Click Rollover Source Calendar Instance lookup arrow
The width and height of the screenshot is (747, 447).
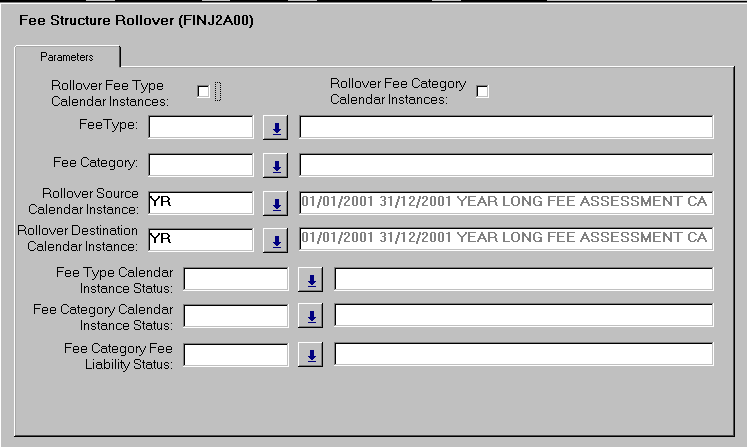tap(276, 203)
